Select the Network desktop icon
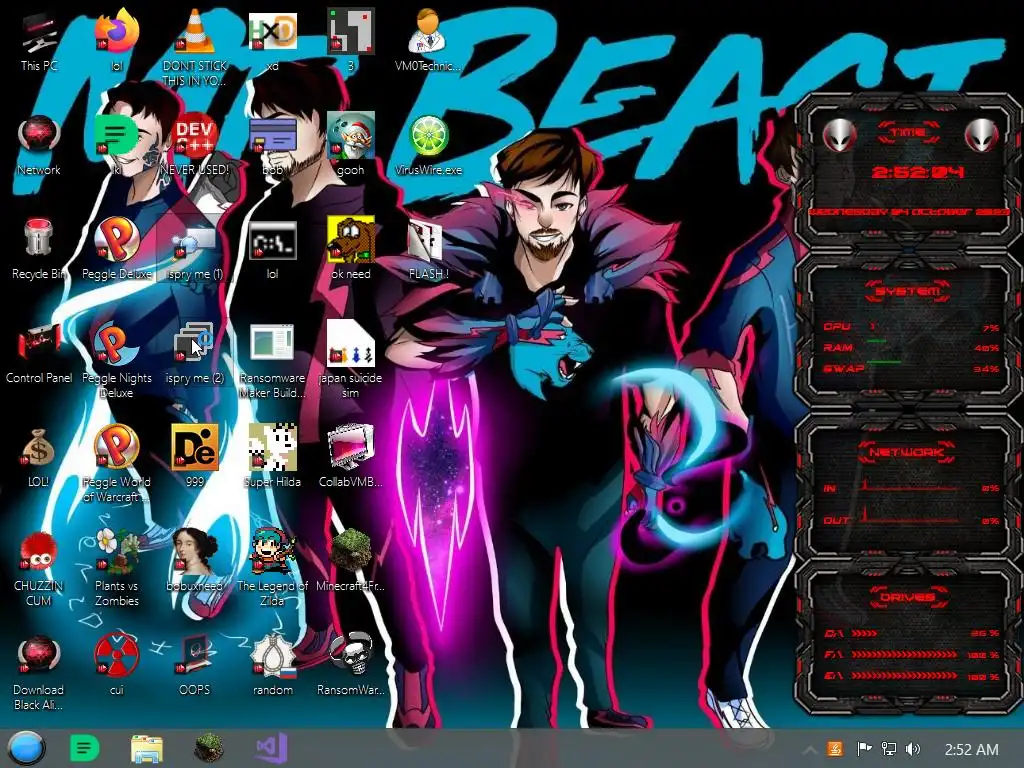The height and width of the screenshot is (768, 1024). point(39,136)
